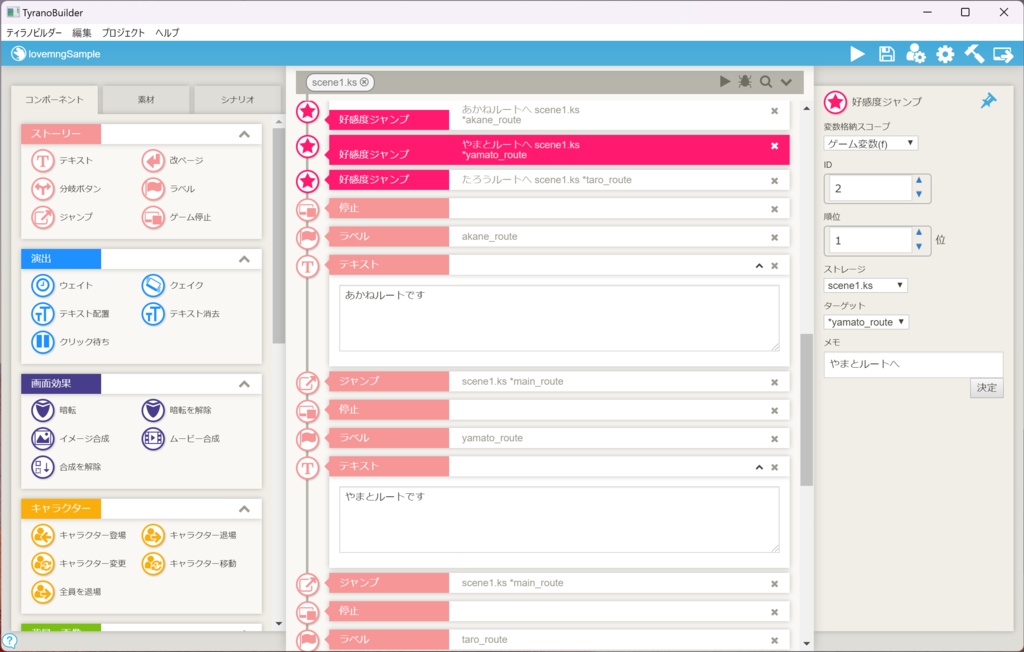This screenshot has width=1024, height=652.
Task: Delete the やまとルートへ 好感度ジャンプ row
Action: click(x=775, y=146)
